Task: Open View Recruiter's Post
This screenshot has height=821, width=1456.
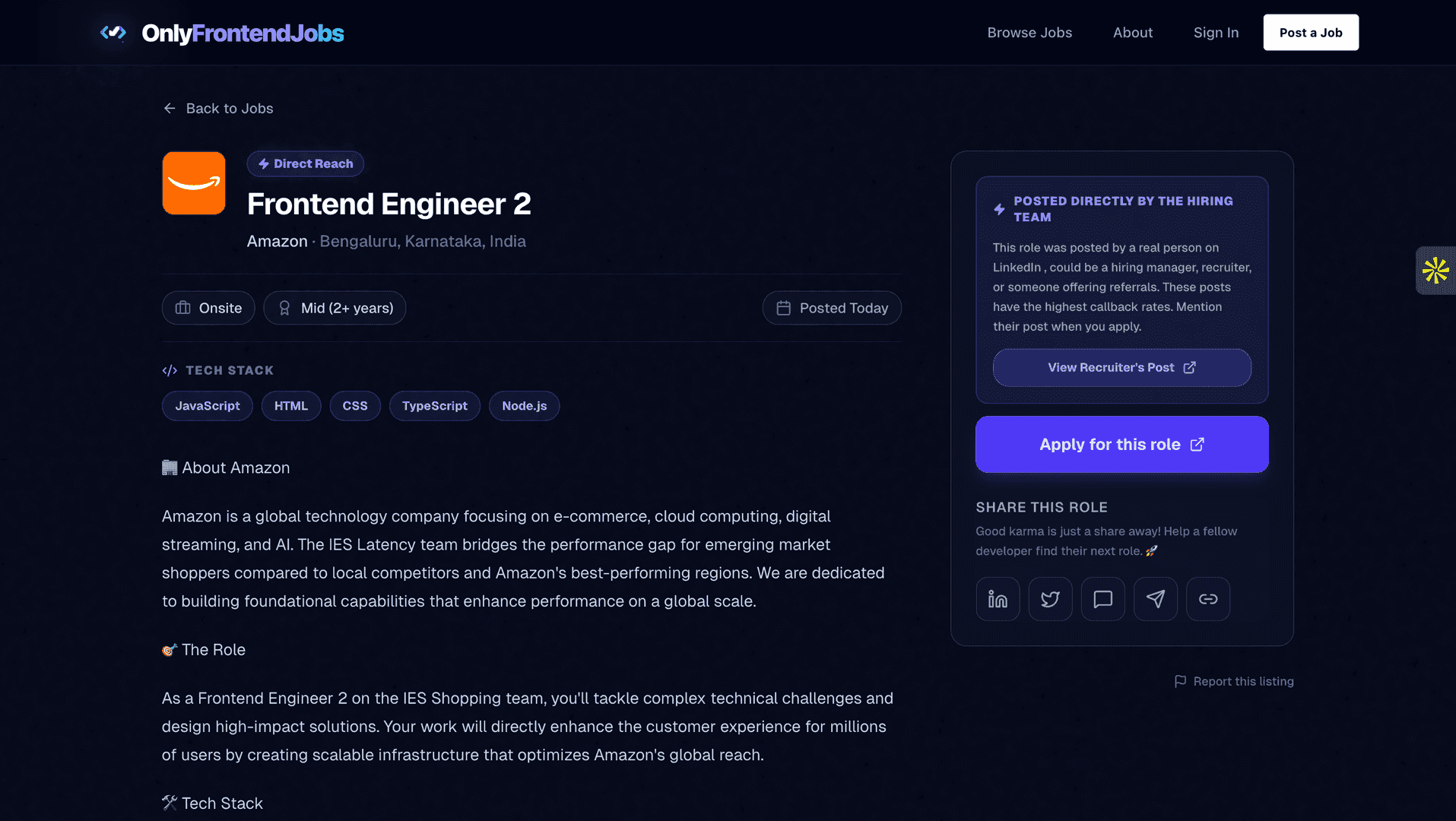Action: click(1121, 367)
